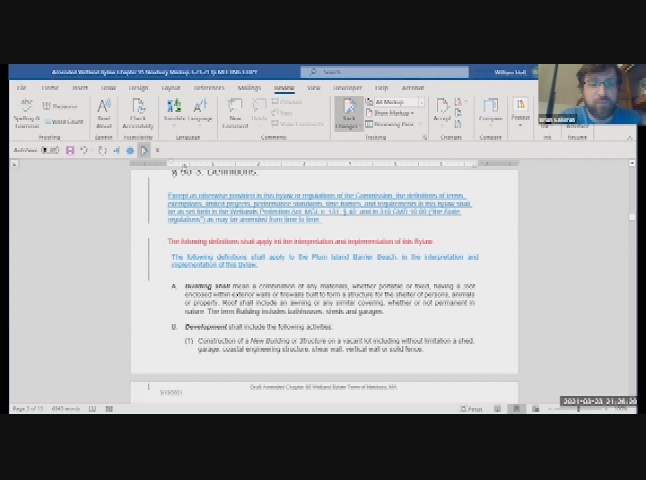The image size is (646, 480).
Task: Insert a New Comment
Action: tap(236, 112)
